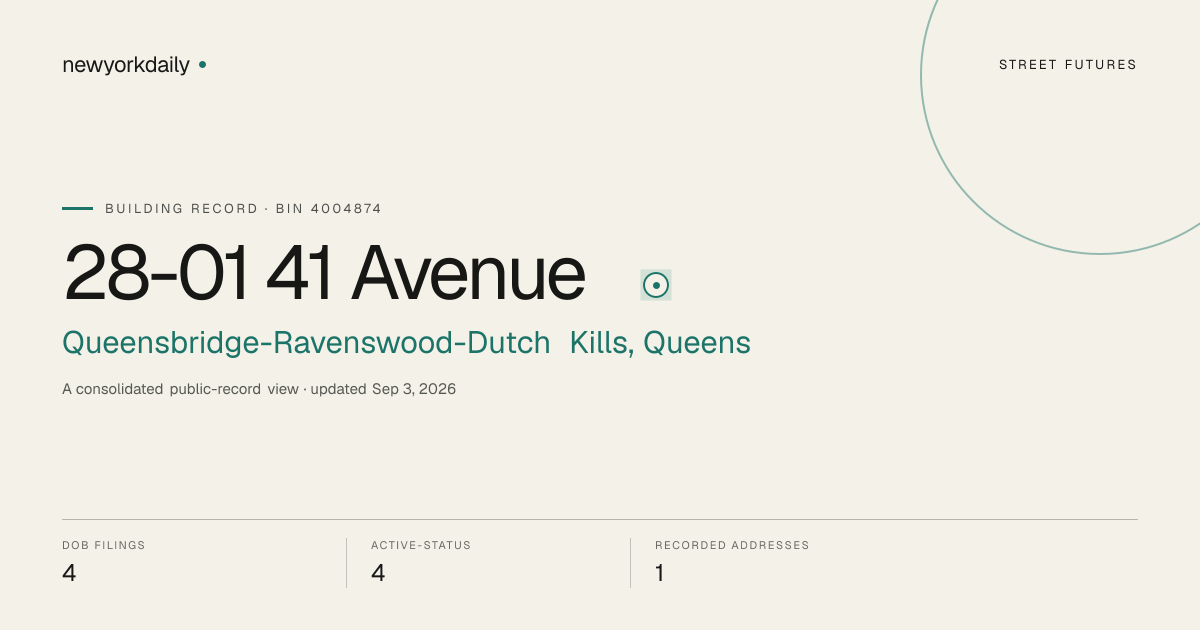Click the 28-01 41 Avenue heading
The width and height of the screenshot is (1200, 630).
(324, 273)
